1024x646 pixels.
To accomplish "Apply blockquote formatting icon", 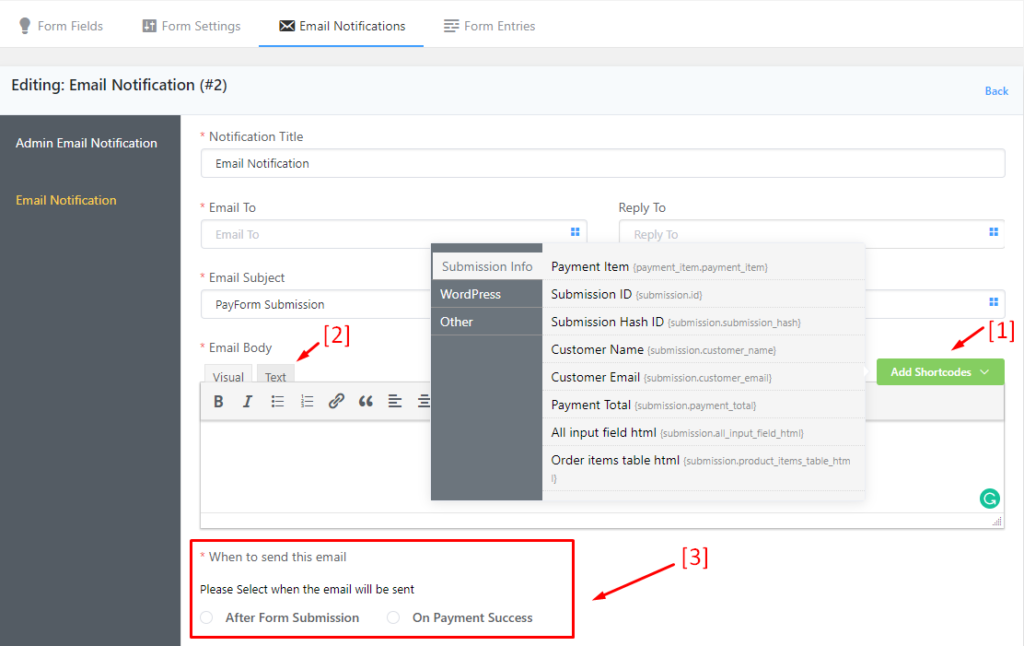I will (366, 401).
